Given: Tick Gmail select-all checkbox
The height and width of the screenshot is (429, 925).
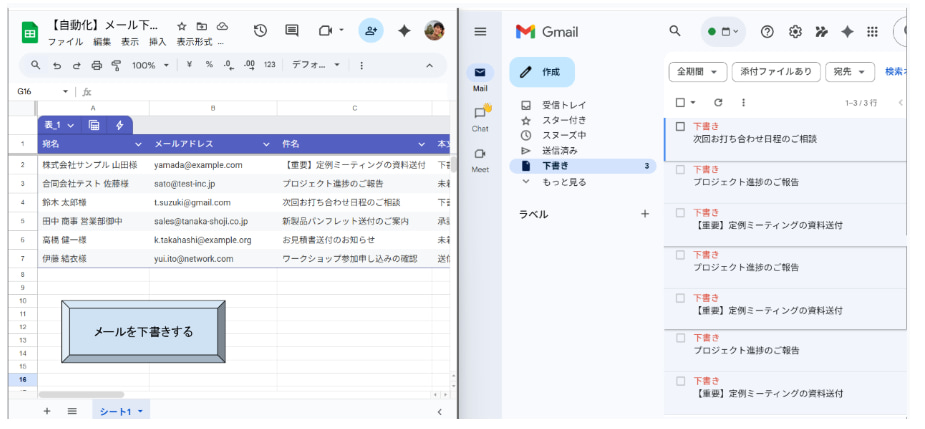Looking at the screenshot, I should point(681,102).
